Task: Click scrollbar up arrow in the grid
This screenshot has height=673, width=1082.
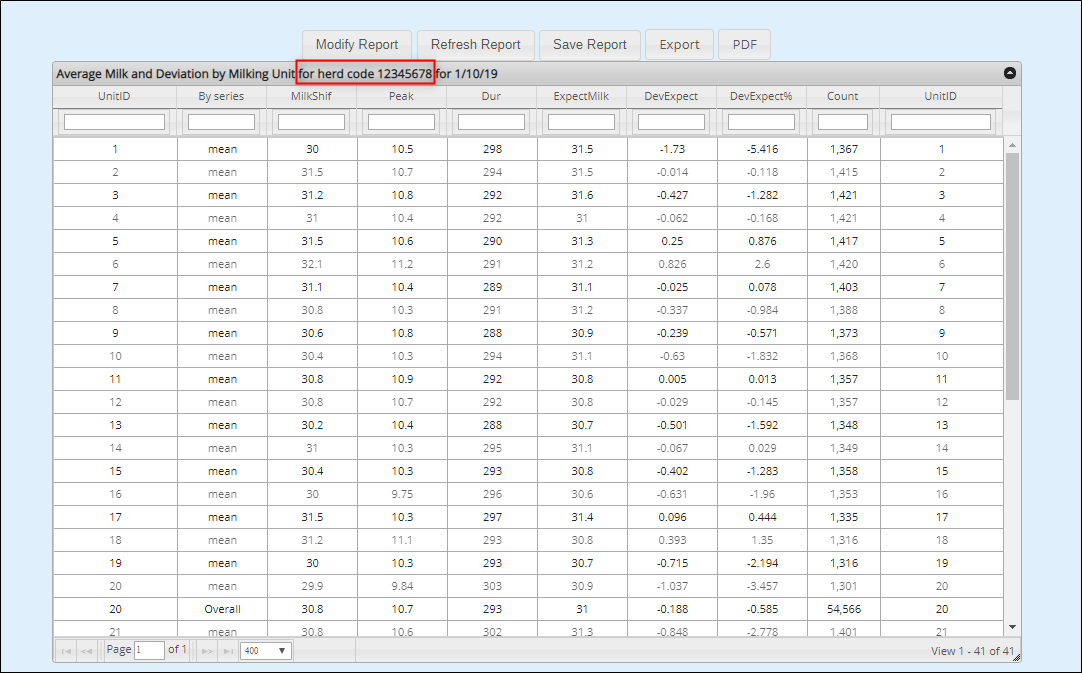Action: (1012, 146)
